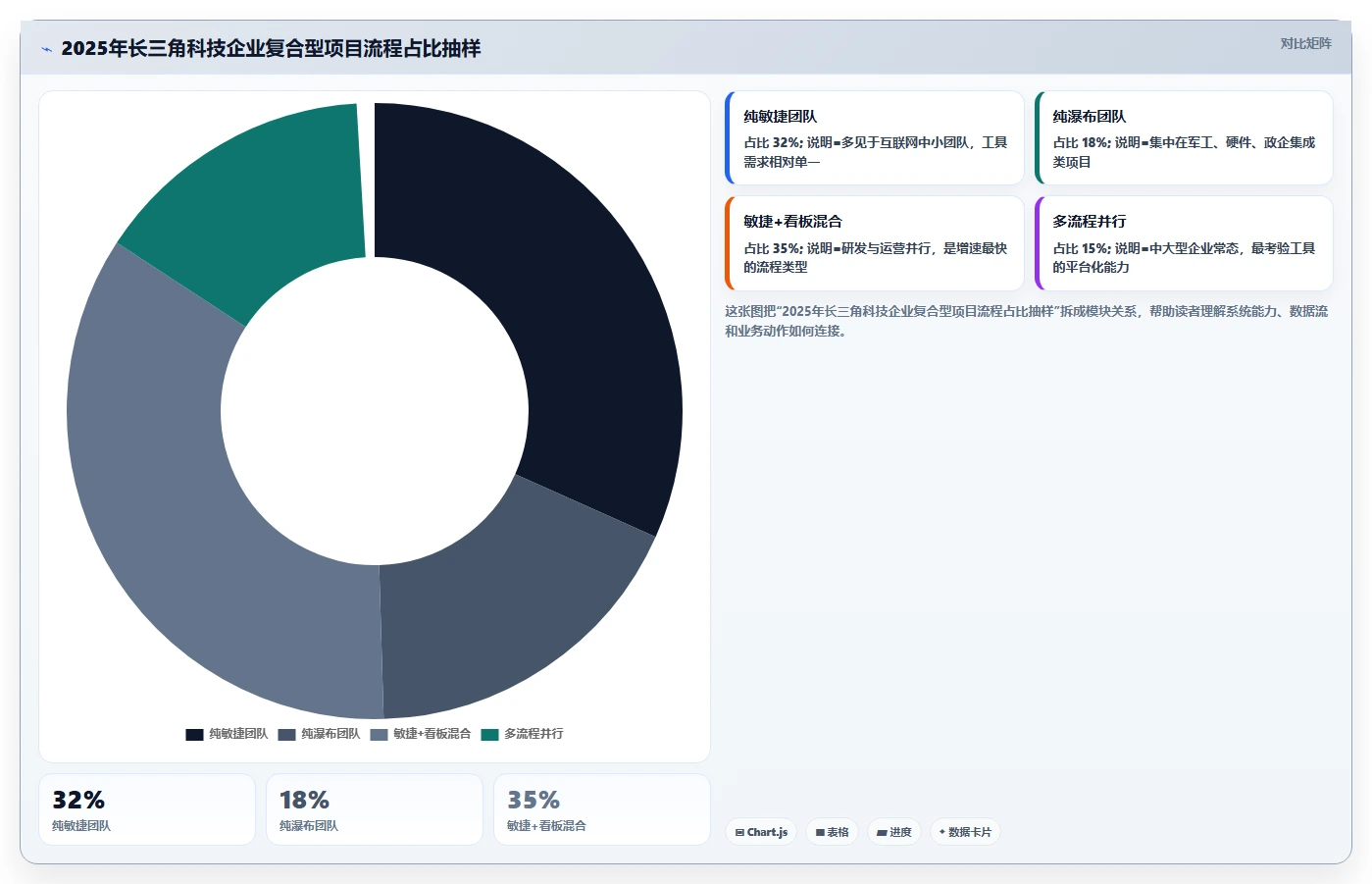This screenshot has height=884, width=1372.
Task: Click the 数据卡片 tag chip
Action: click(965, 832)
